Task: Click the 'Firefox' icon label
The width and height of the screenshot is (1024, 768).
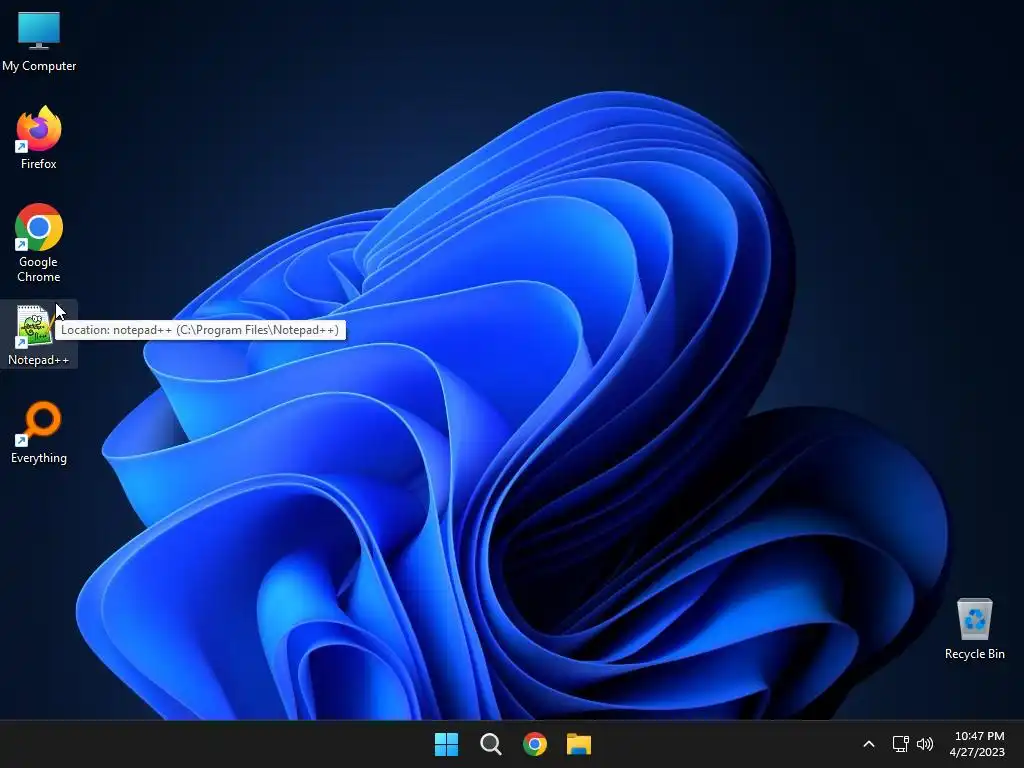Action: pos(39,164)
